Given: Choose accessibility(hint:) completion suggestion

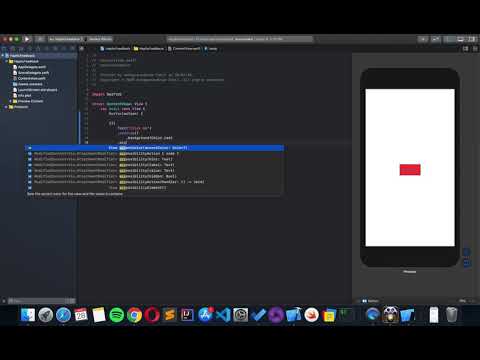Looking at the screenshot, I should (155, 159).
